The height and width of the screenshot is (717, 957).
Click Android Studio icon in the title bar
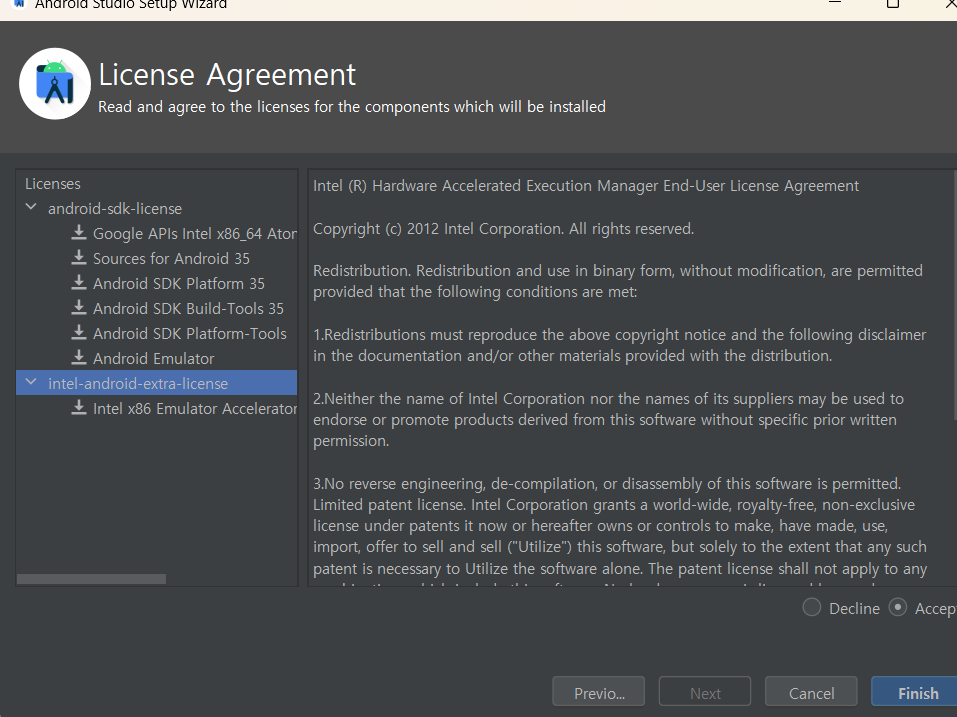[x=20, y=4]
